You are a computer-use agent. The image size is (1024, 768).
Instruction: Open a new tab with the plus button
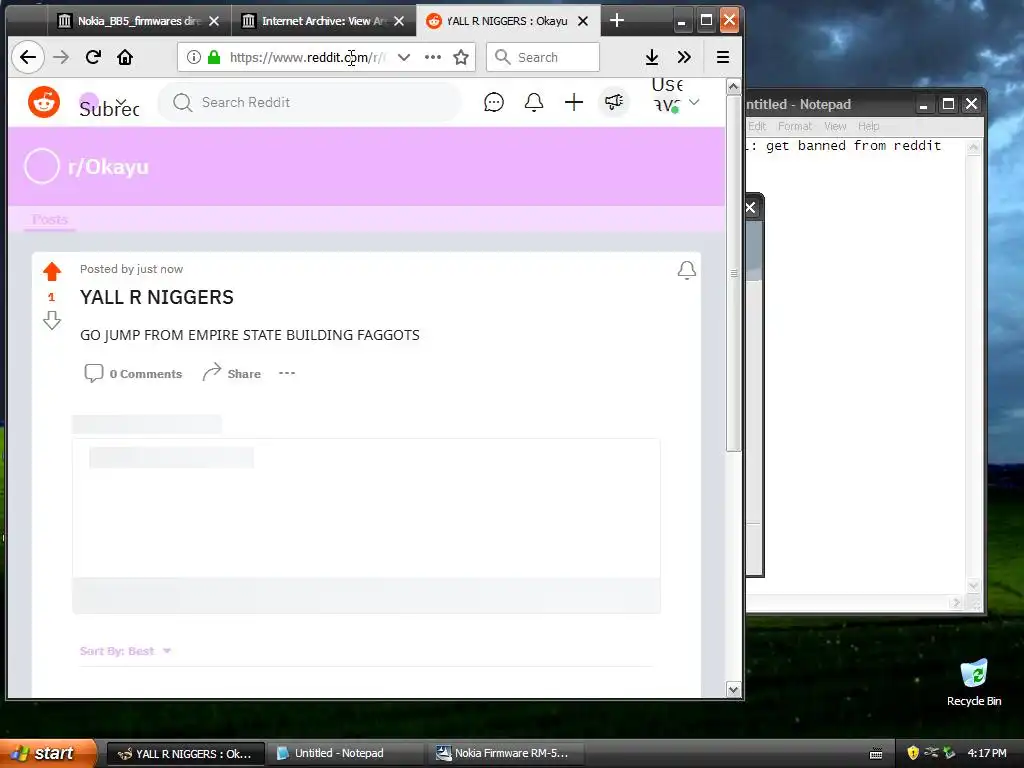616,21
